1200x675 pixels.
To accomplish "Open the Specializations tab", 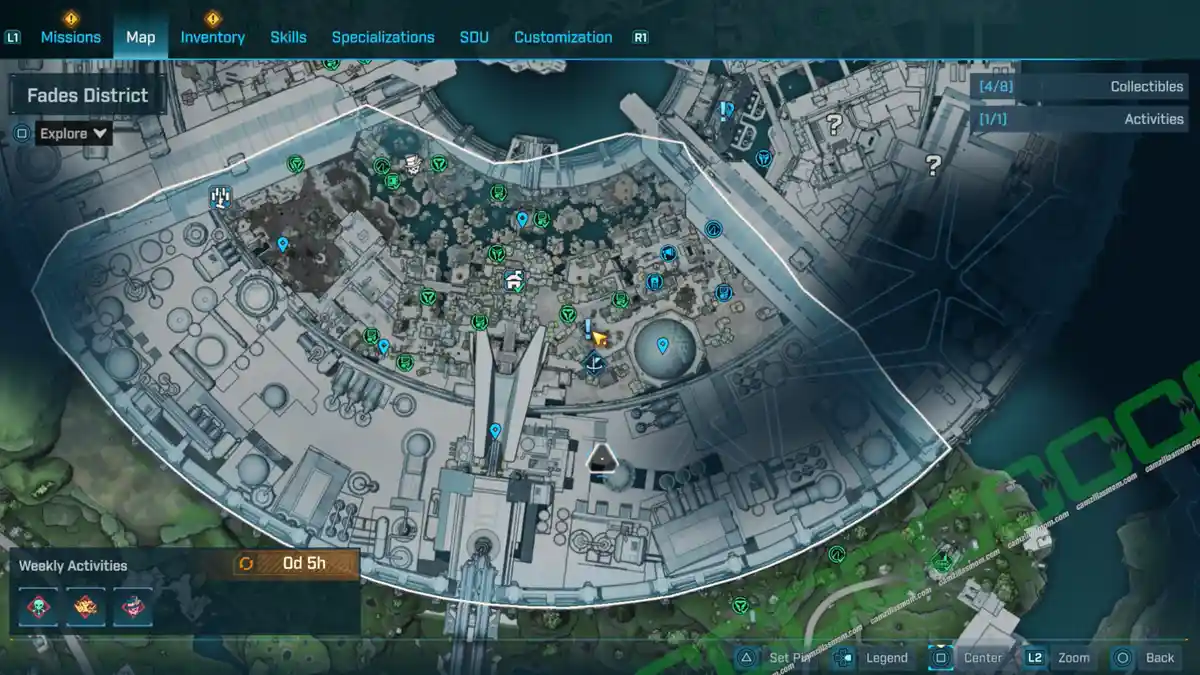I will point(383,37).
